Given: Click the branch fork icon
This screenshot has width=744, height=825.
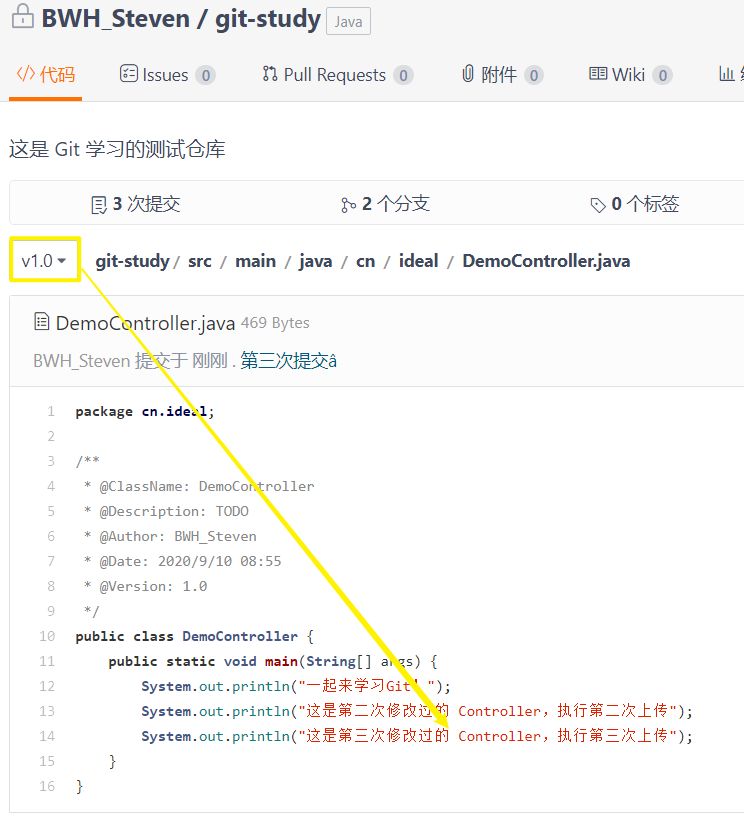Looking at the screenshot, I should pyautogui.click(x=348, y=205).
